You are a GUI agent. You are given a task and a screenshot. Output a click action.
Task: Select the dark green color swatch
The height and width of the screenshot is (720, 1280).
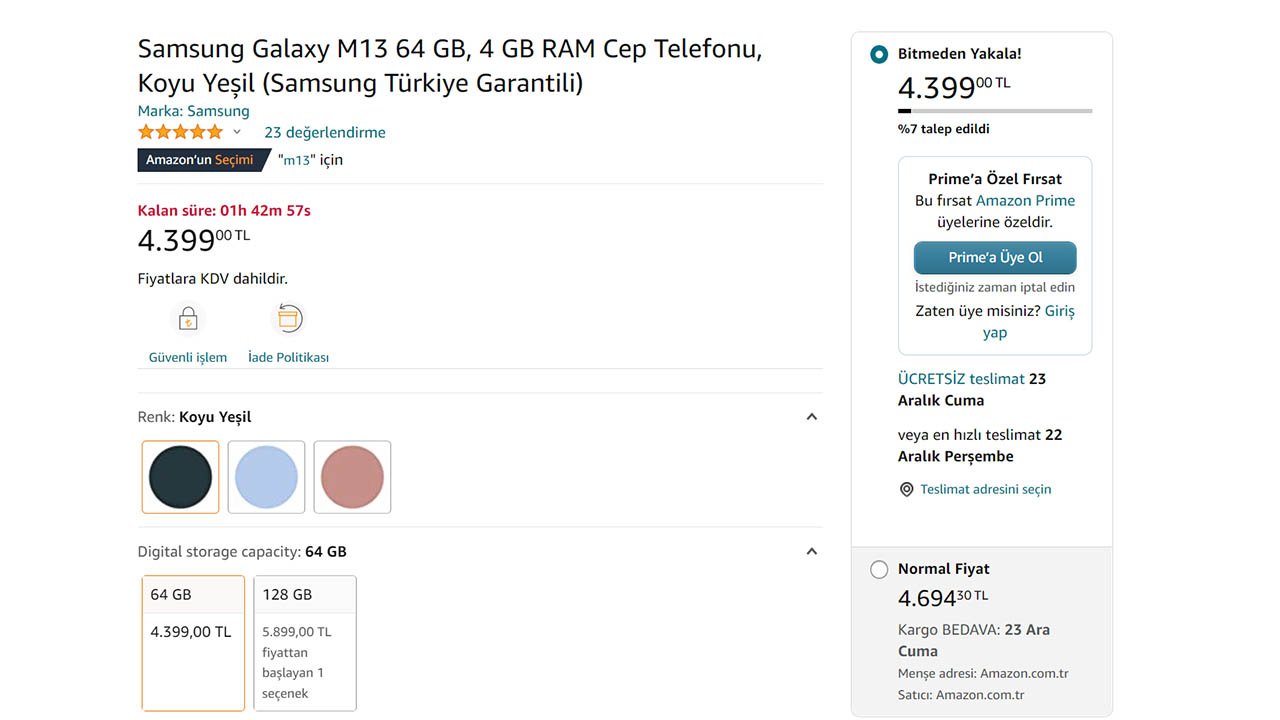[181, 477]
